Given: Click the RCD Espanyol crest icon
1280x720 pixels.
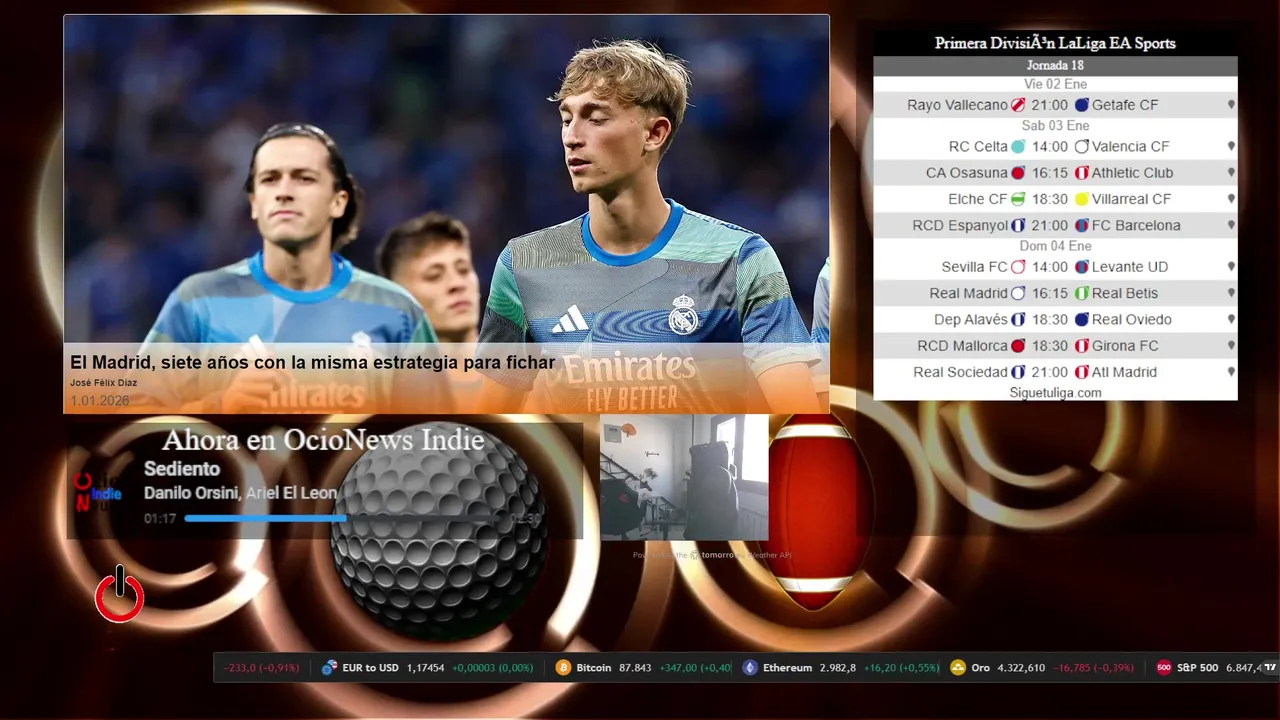Looking at the screenshot, I should pos(1018,226).
